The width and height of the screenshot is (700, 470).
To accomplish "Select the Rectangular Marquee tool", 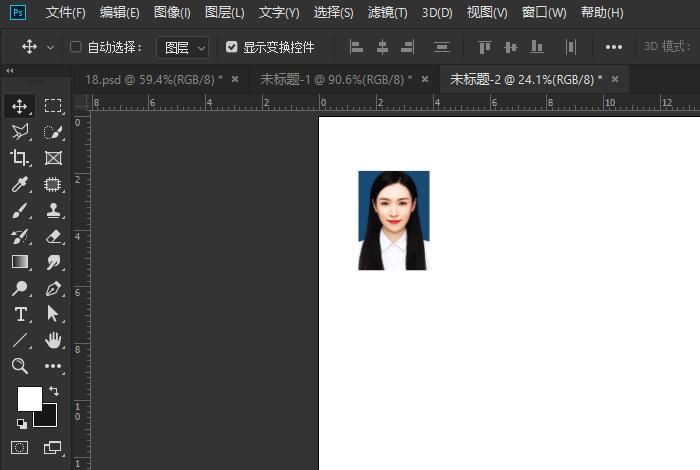I will (53, 106).
